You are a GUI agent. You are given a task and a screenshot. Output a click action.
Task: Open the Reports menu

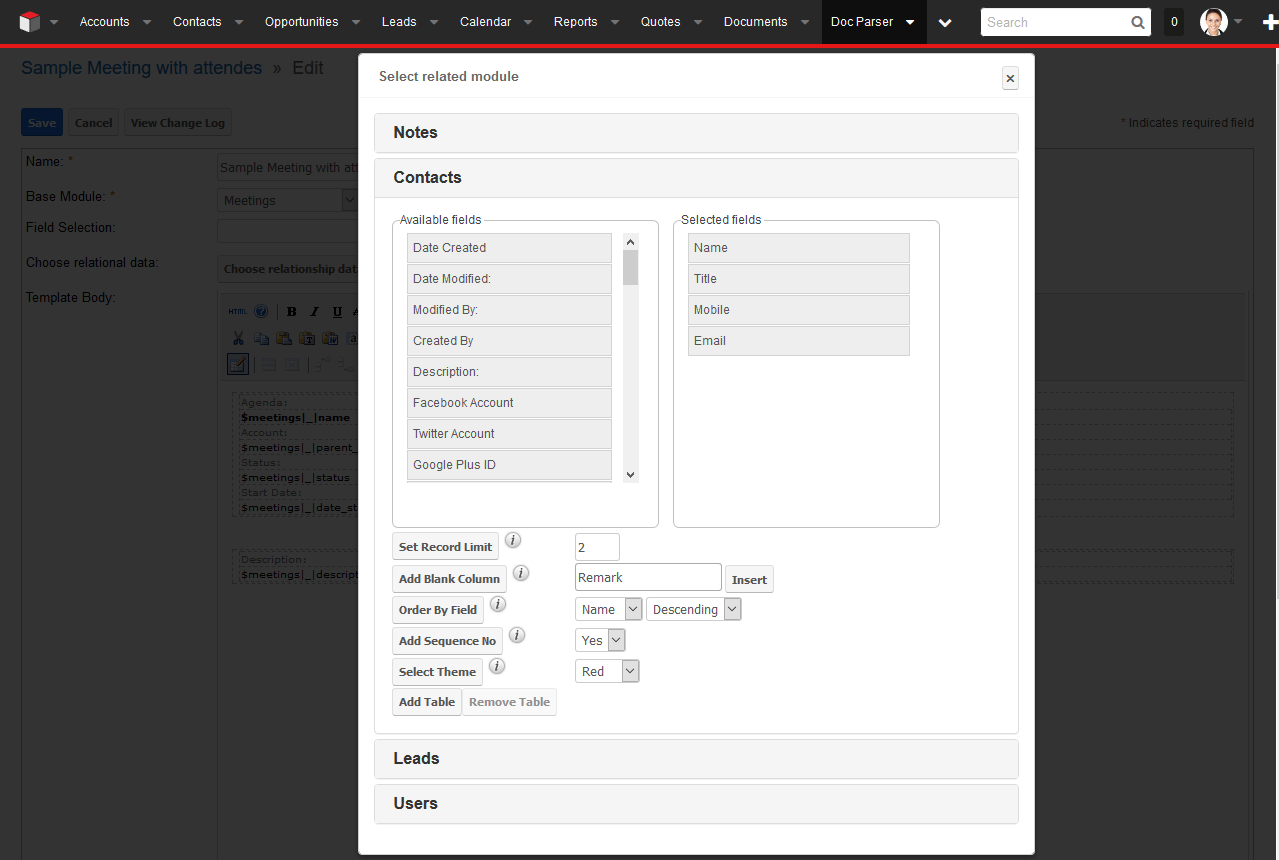click(x=576, y=20)
